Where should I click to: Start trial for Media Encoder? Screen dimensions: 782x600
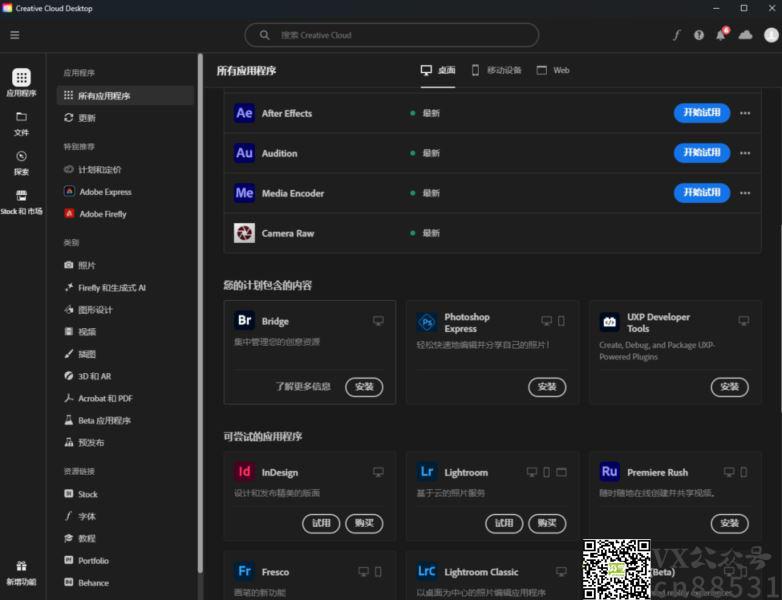(x=702, y=193)
